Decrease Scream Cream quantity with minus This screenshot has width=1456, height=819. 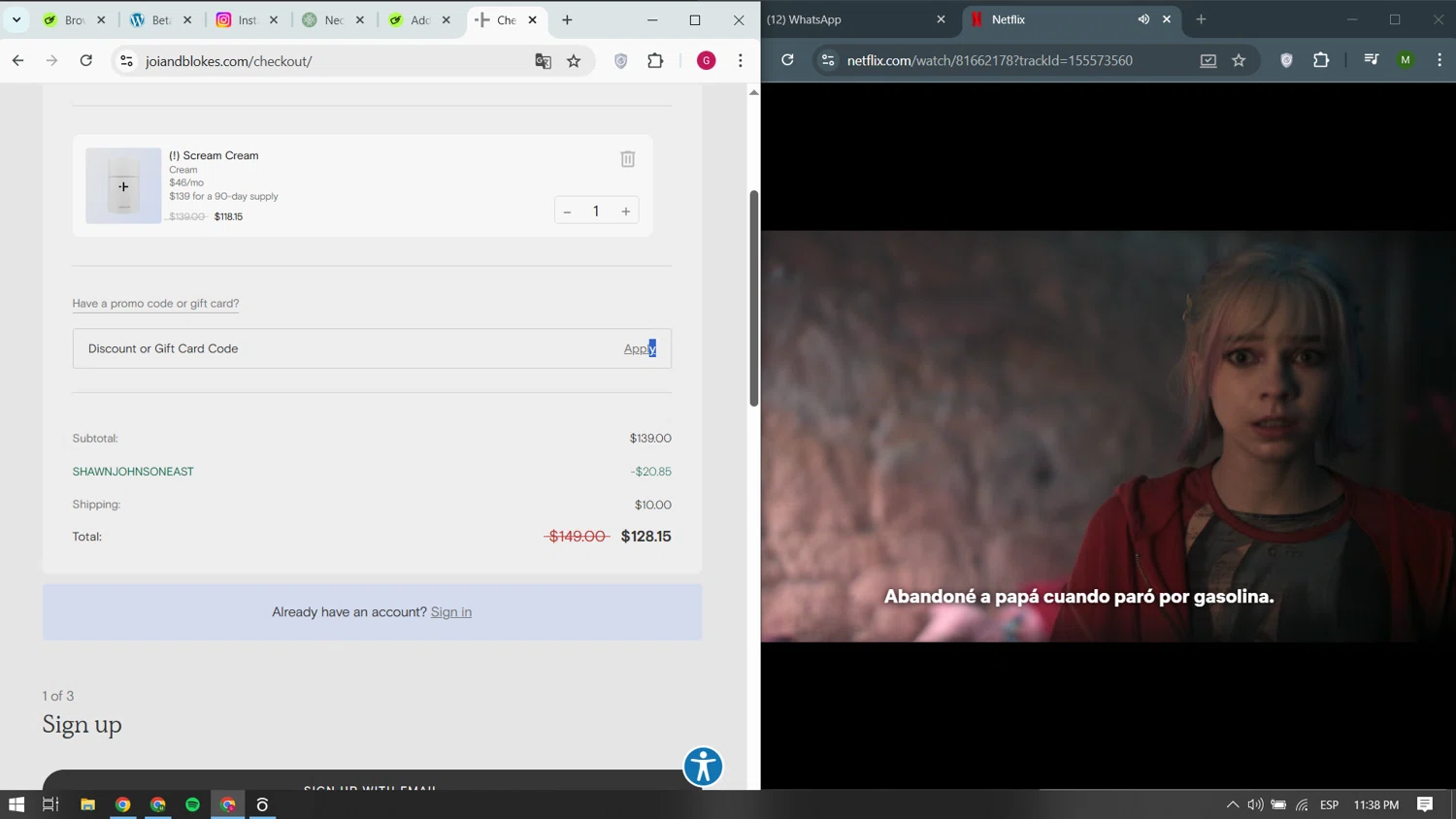click(568, 212)
